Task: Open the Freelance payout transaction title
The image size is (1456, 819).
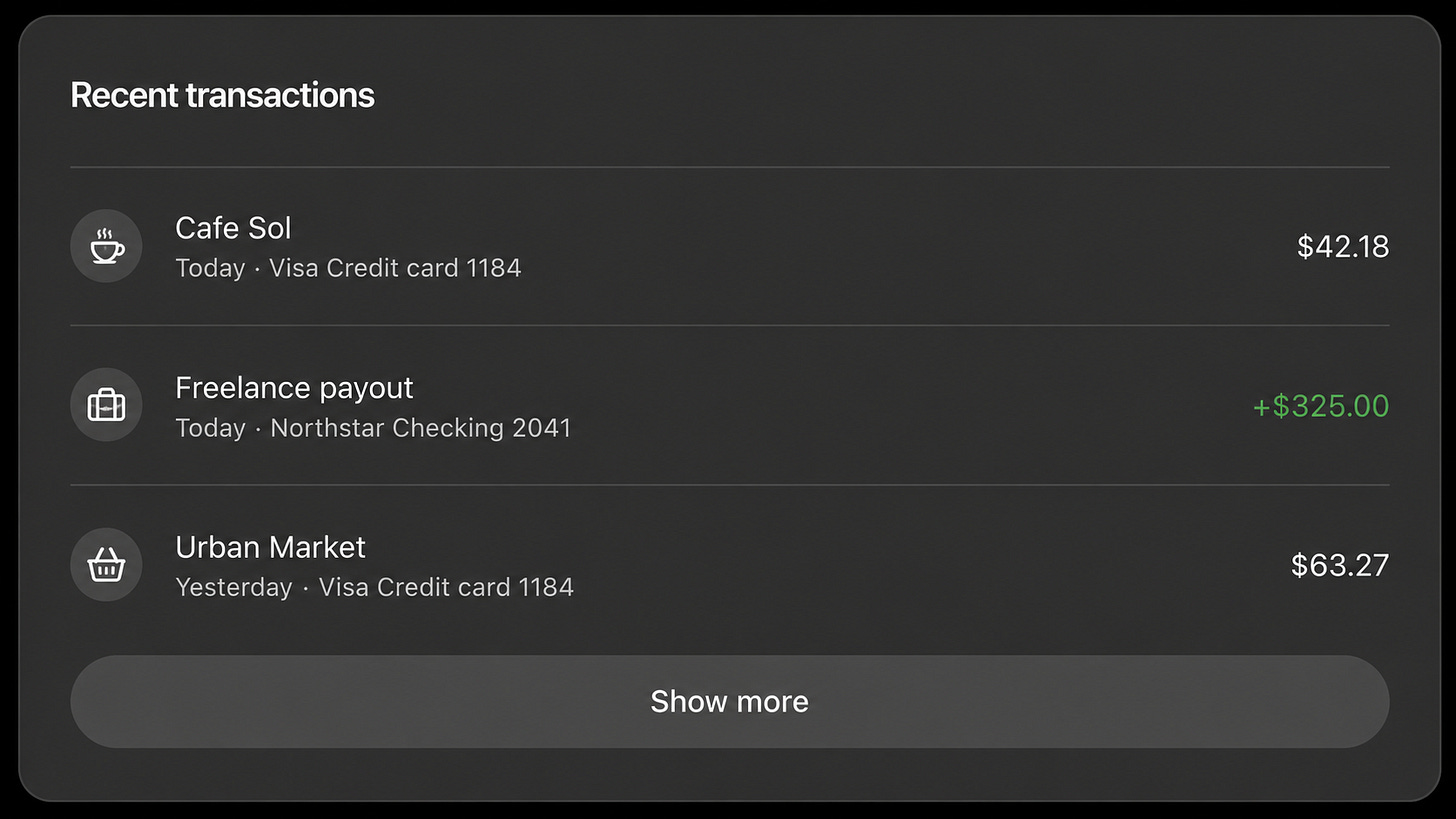Action: pos(294,388)
